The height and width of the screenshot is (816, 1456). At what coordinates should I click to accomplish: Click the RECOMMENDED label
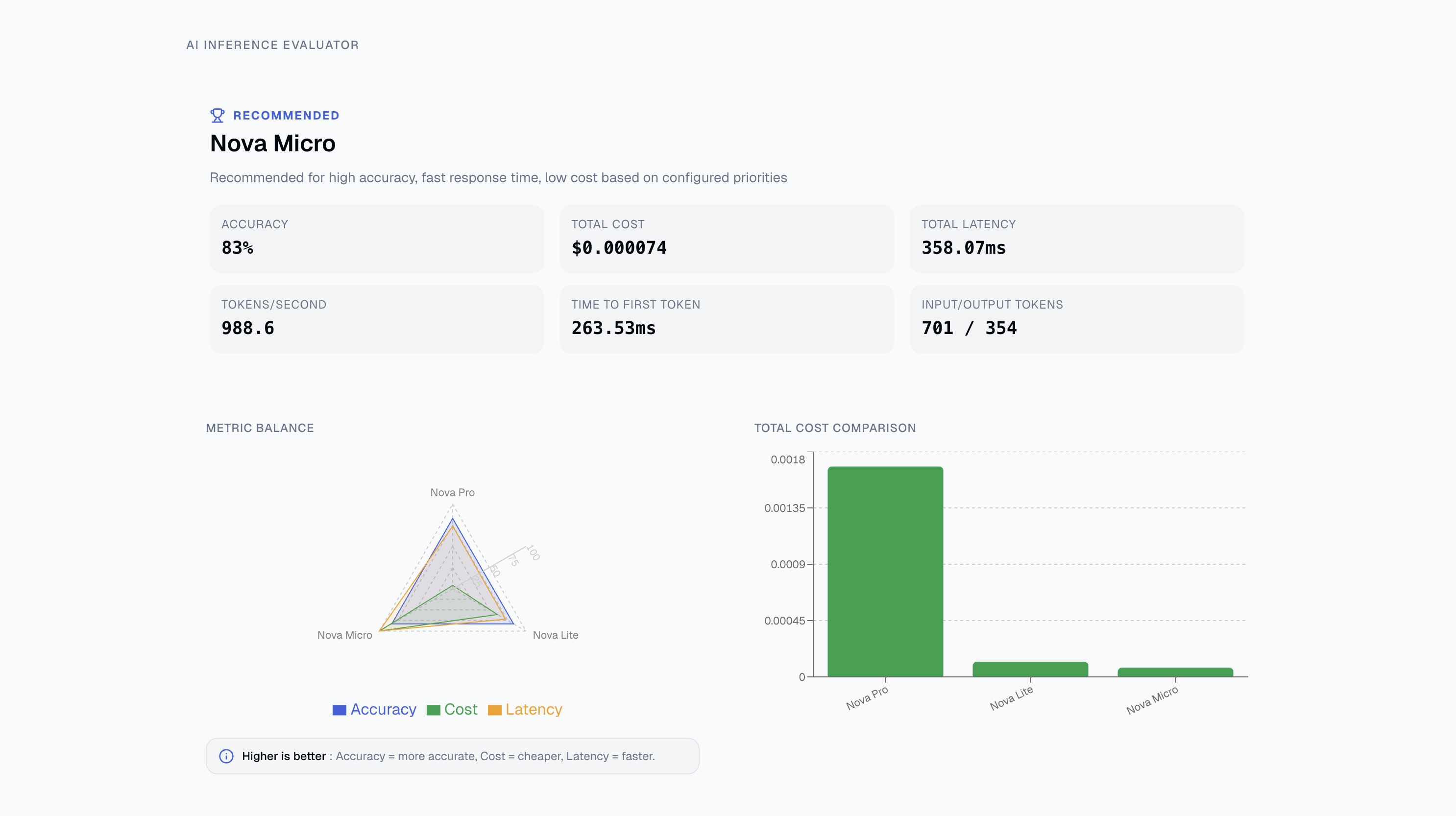click(x=287, y=115)
